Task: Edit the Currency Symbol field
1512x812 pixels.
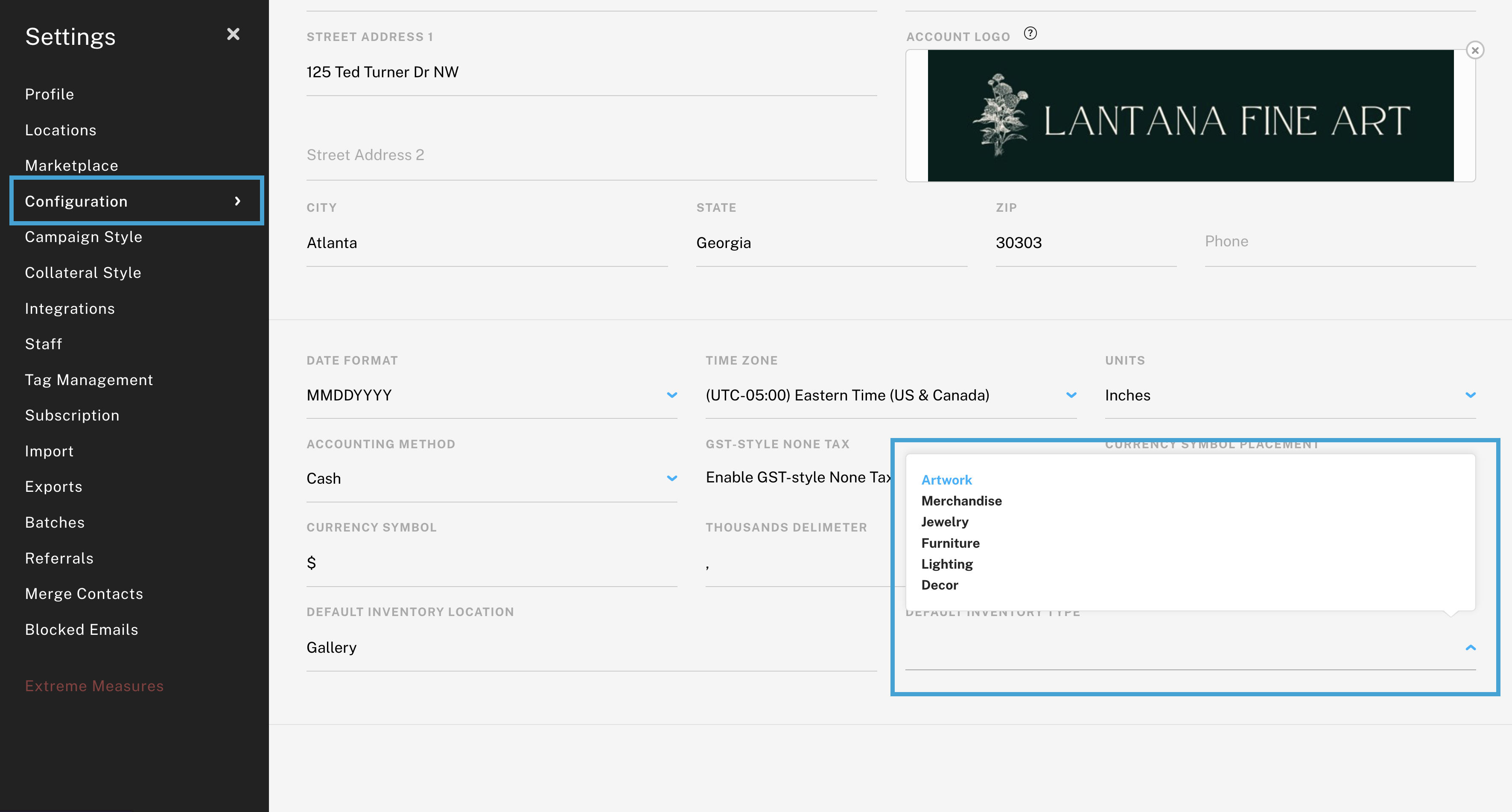Action: click(x=491, y=563)
